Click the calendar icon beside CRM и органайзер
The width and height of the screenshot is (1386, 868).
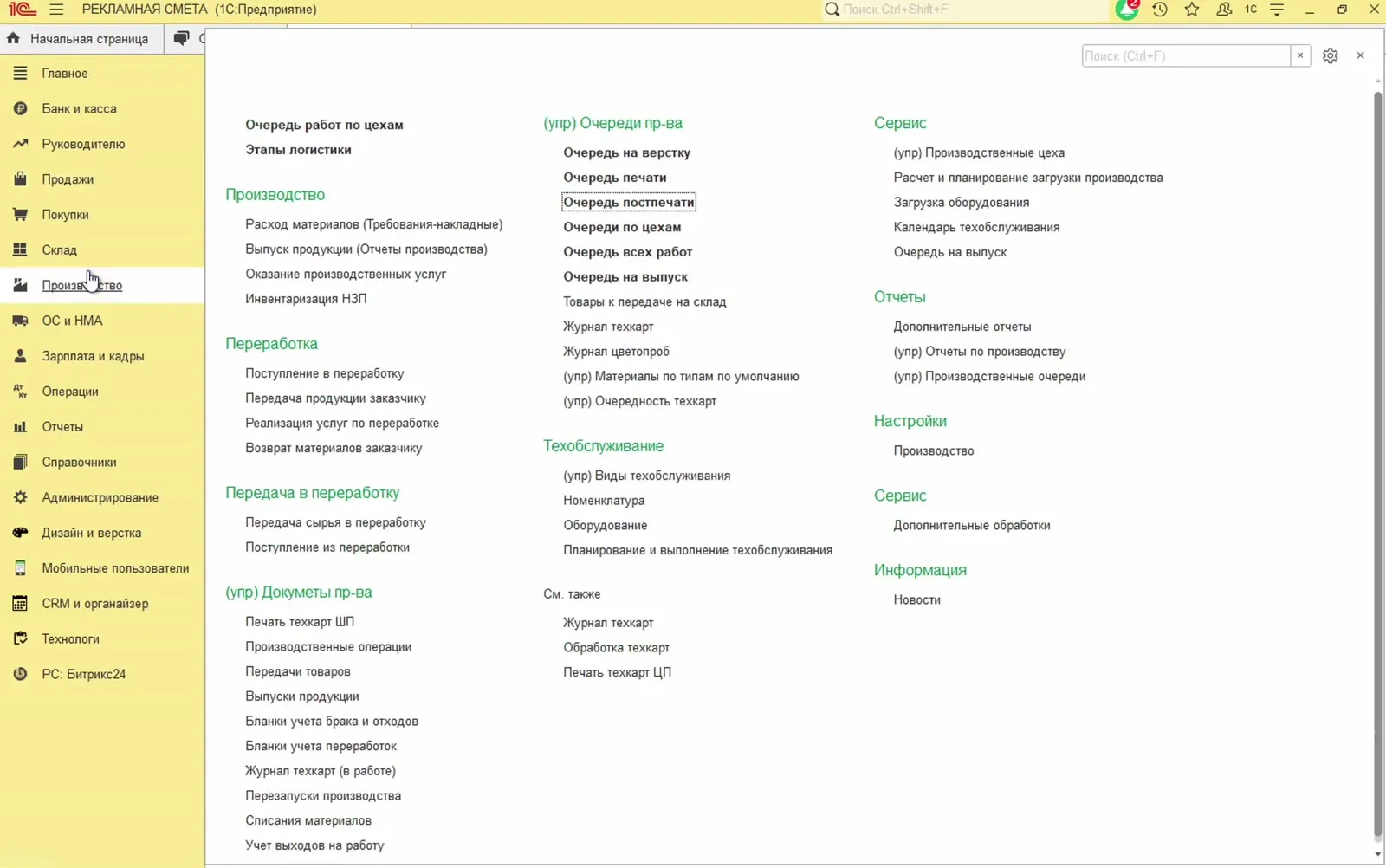pyautogui.click(x=20, y=604)
